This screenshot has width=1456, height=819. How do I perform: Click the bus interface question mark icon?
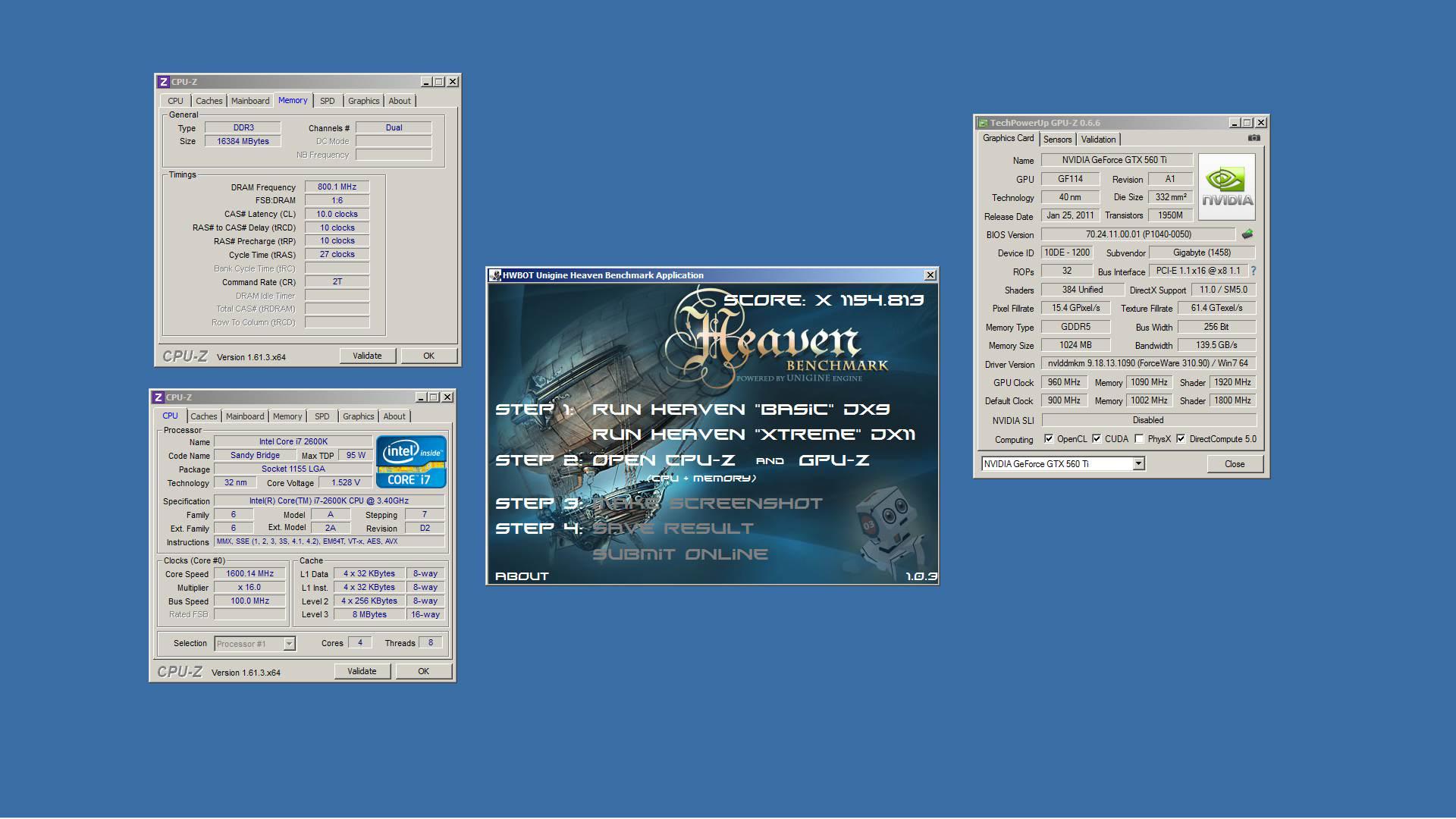pyautogui.click(x=1253, y=271)
